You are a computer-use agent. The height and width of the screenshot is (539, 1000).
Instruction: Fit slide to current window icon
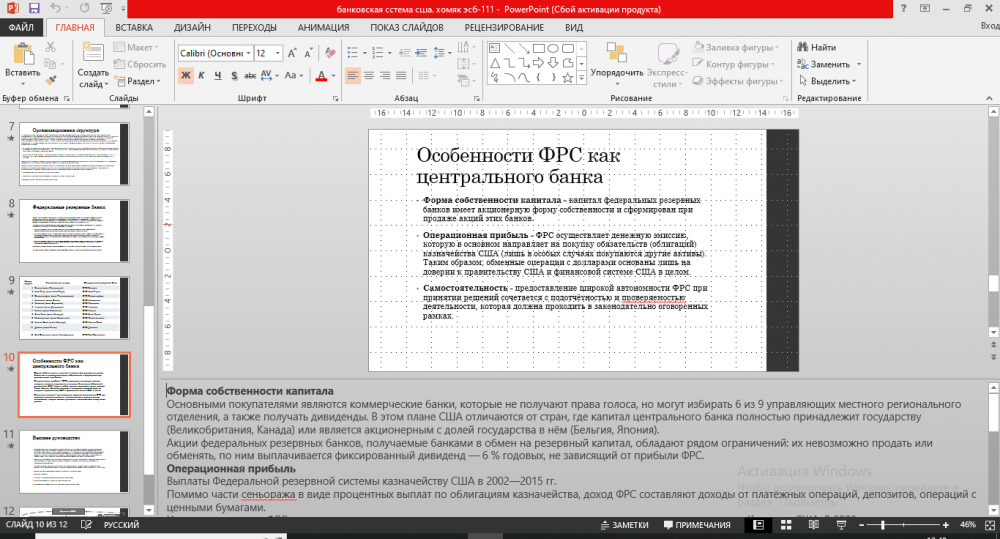[987, 525]
